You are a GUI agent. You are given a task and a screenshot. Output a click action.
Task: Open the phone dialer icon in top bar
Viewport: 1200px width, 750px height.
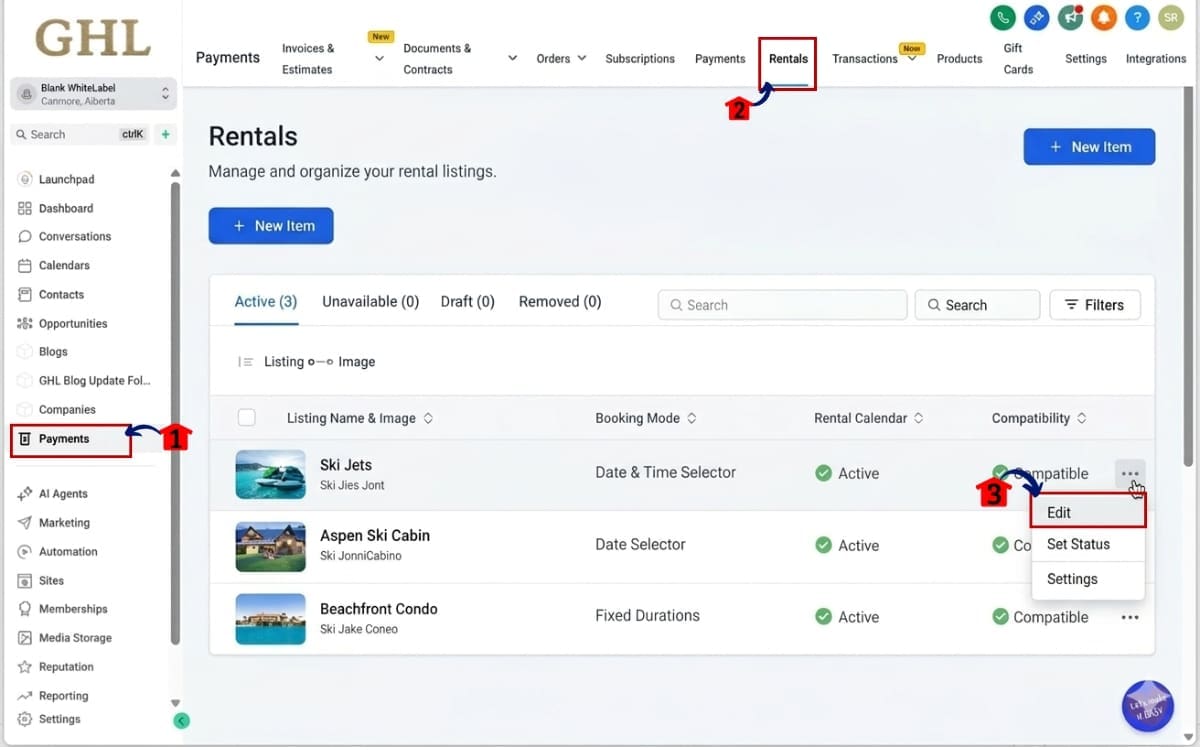[x=1002, y=17]
